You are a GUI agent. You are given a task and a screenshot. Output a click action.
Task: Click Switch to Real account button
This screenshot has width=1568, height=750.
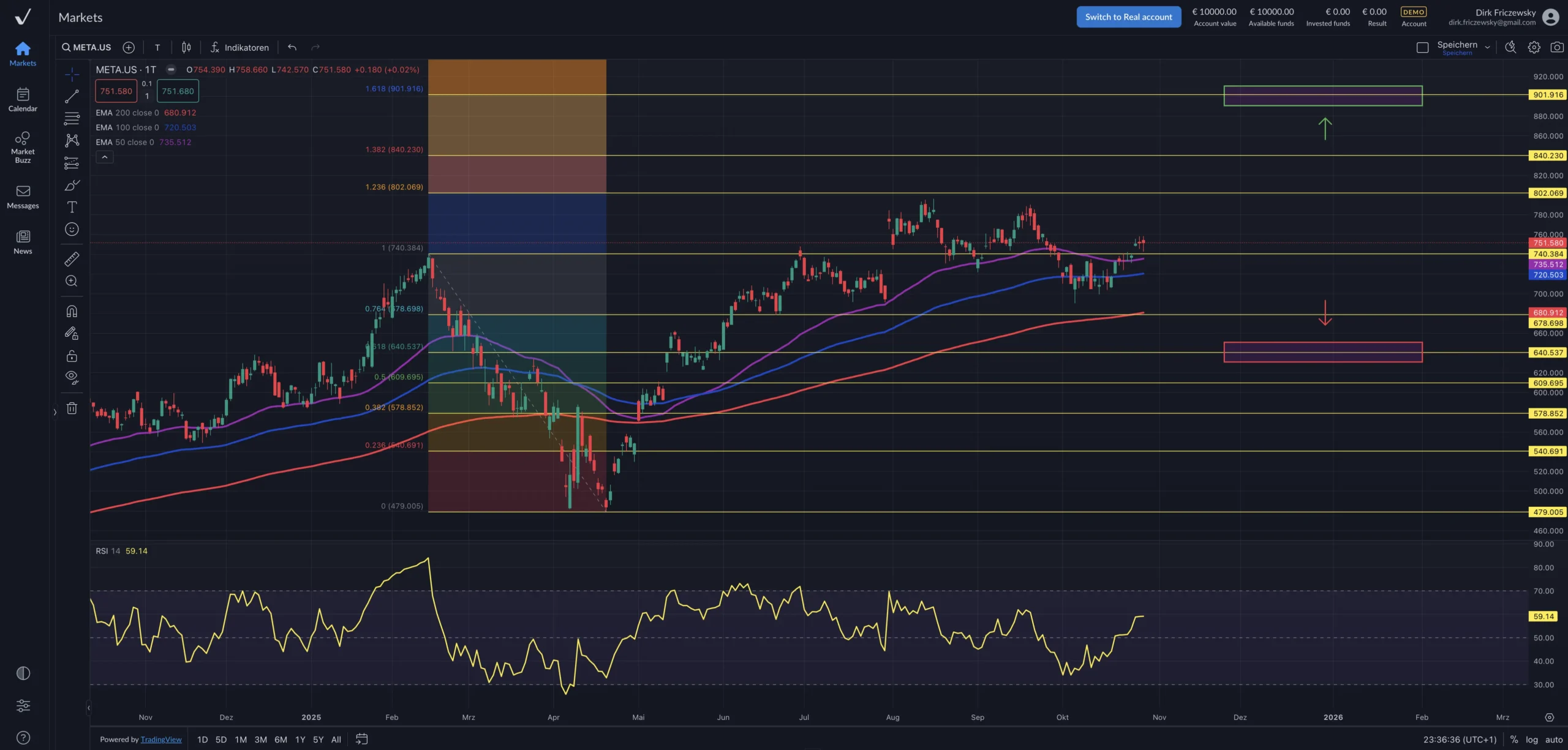click(1128, 17)
